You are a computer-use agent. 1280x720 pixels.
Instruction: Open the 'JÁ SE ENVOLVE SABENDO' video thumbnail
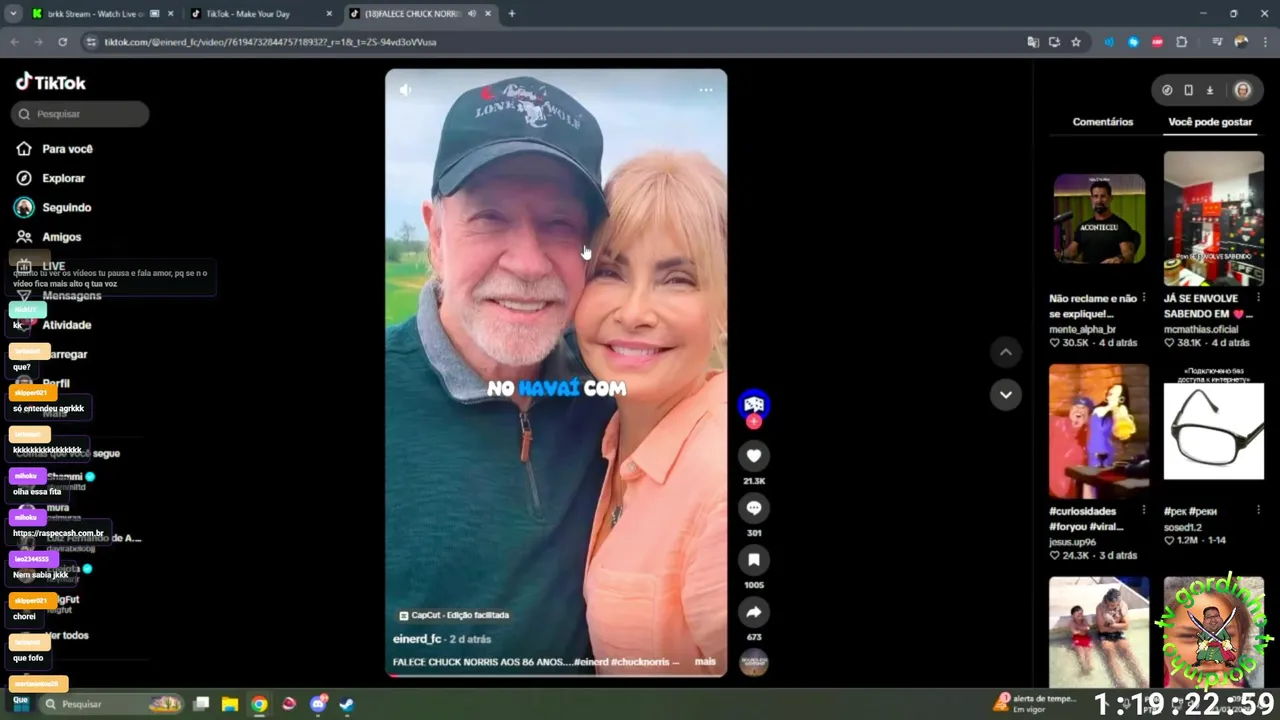tap(1214, 218)
